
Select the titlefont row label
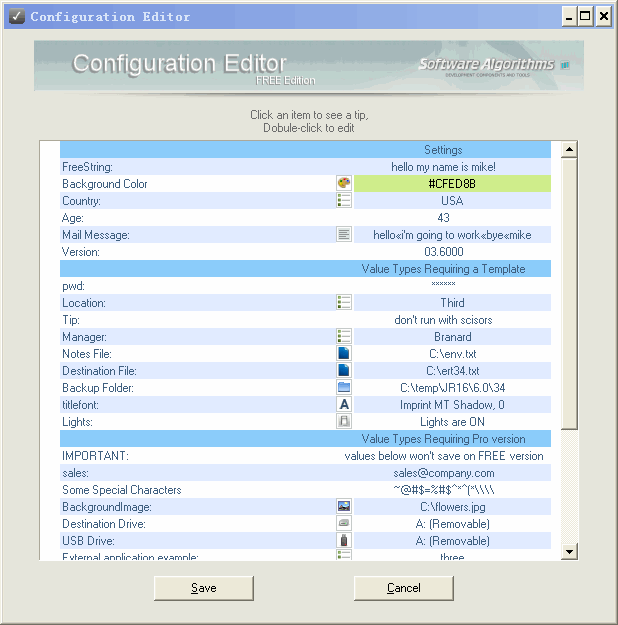tap(80, 405)
